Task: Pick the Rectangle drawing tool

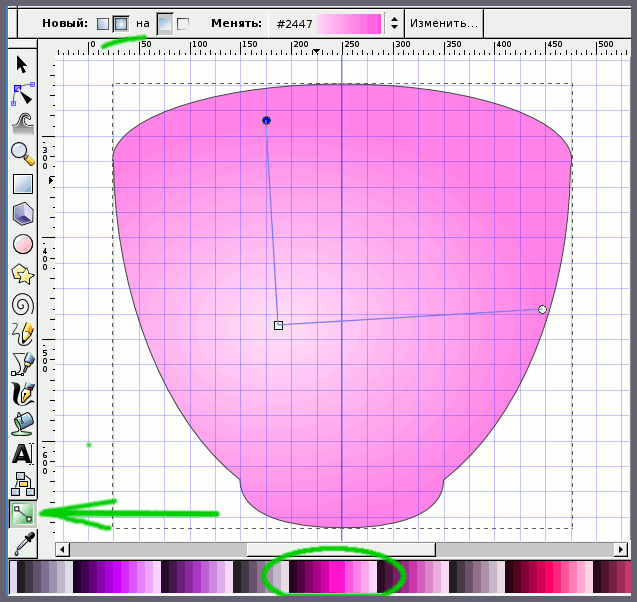Action: click(22, 184)
